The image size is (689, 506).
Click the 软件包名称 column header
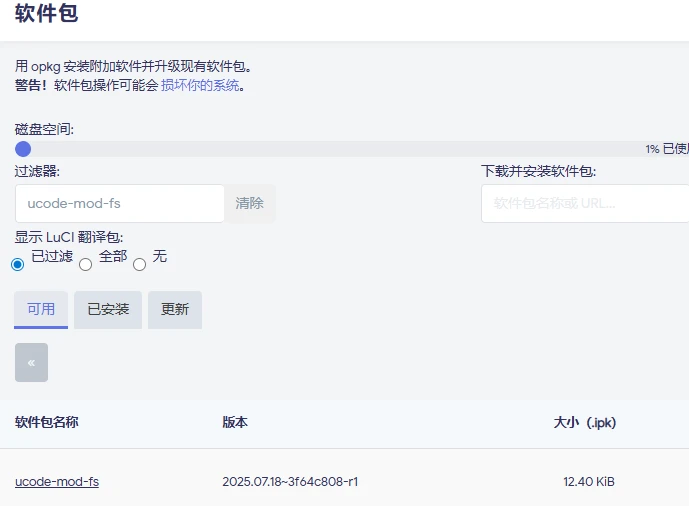pos(47,422)
